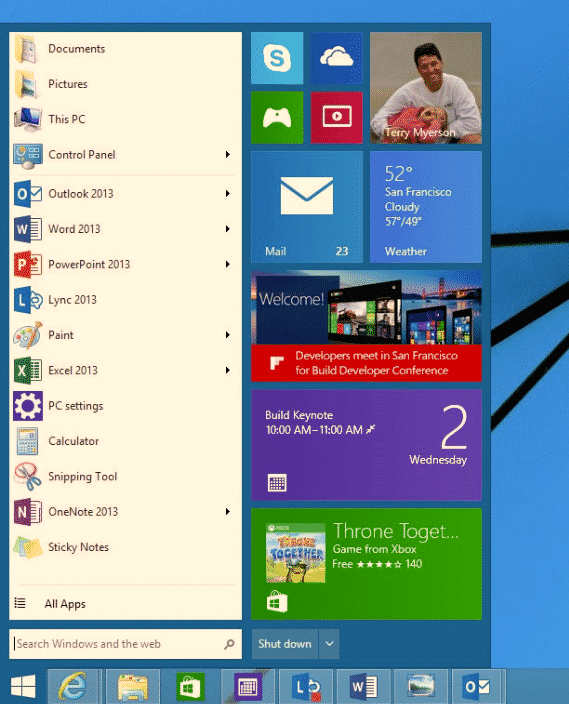Viewport: 569px width, 704px height.
Task: Click the OneNote 2013 icon
Action: tap(27, 512)
